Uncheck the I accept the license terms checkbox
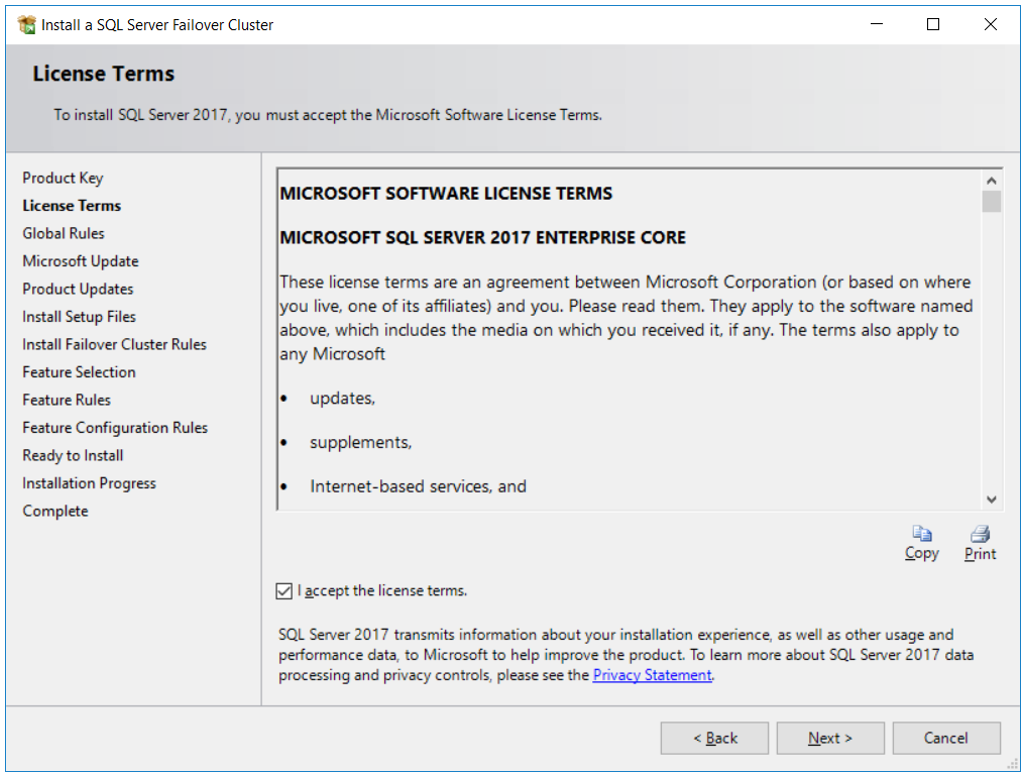This screenshot has width=1025, height=775. click(284, 591)
